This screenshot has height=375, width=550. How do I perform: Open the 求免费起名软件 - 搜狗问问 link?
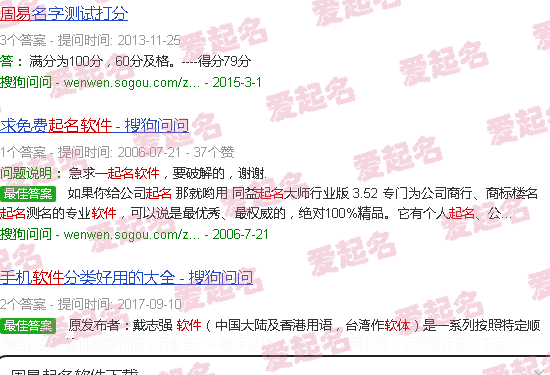pyautogui.click(x=94, y=125)
